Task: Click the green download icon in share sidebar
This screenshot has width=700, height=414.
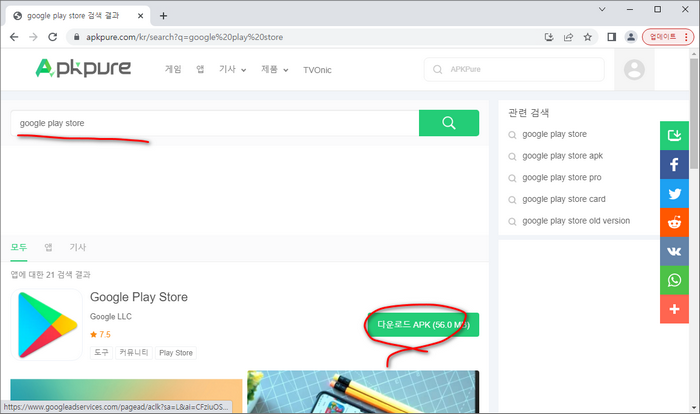Action: pos(674,135)
